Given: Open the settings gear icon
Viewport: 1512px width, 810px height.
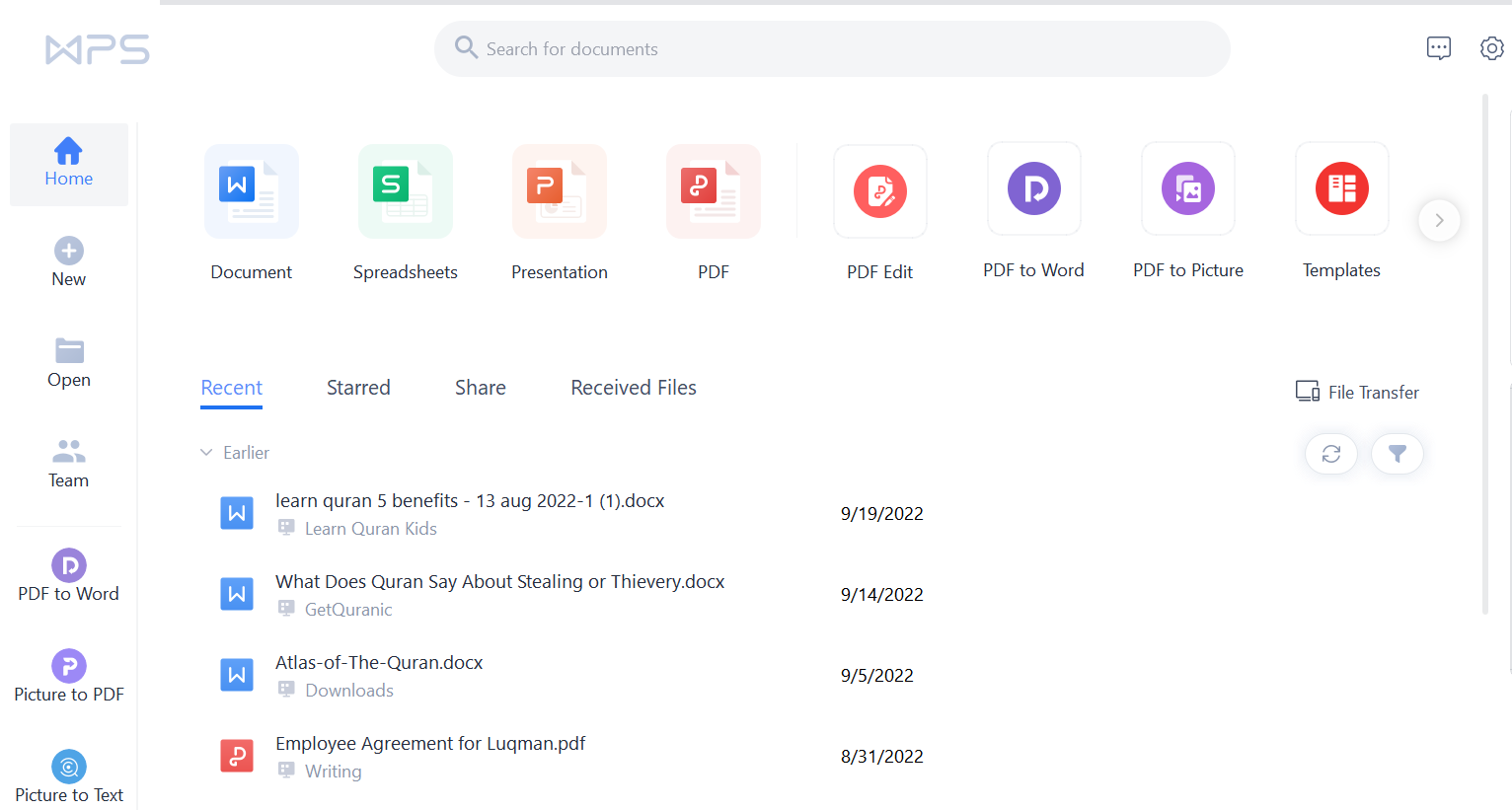Looking at the screenshot, I should tap(1491, 48).
